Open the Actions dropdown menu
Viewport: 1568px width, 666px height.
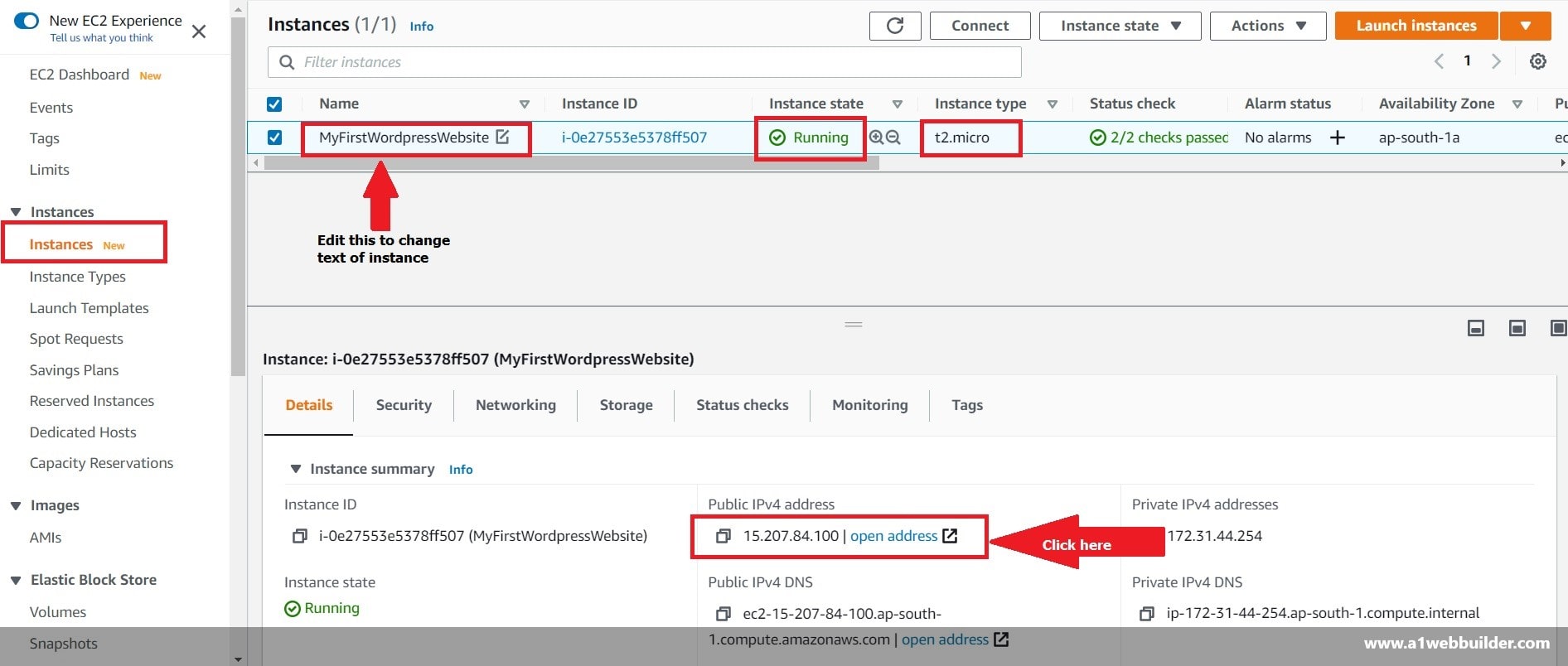click(1268, 26)
